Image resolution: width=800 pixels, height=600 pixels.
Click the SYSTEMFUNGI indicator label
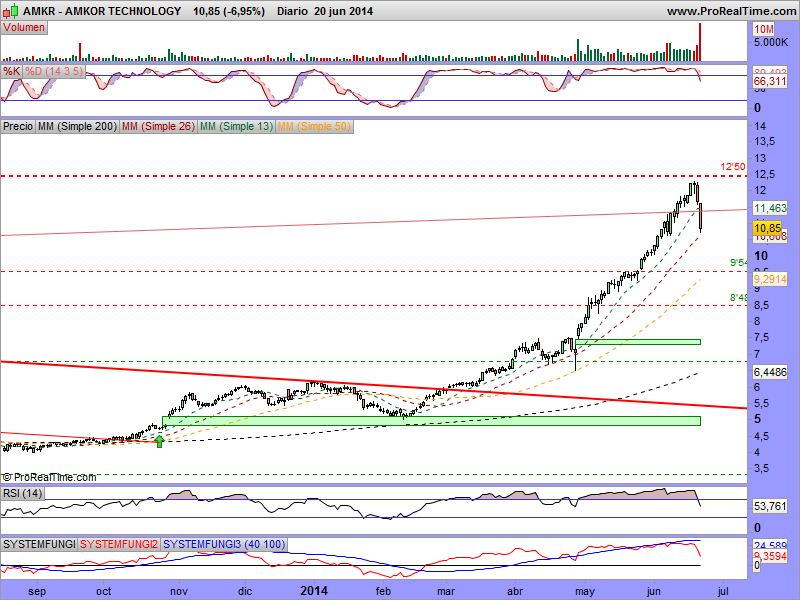[x=39, y=544]
